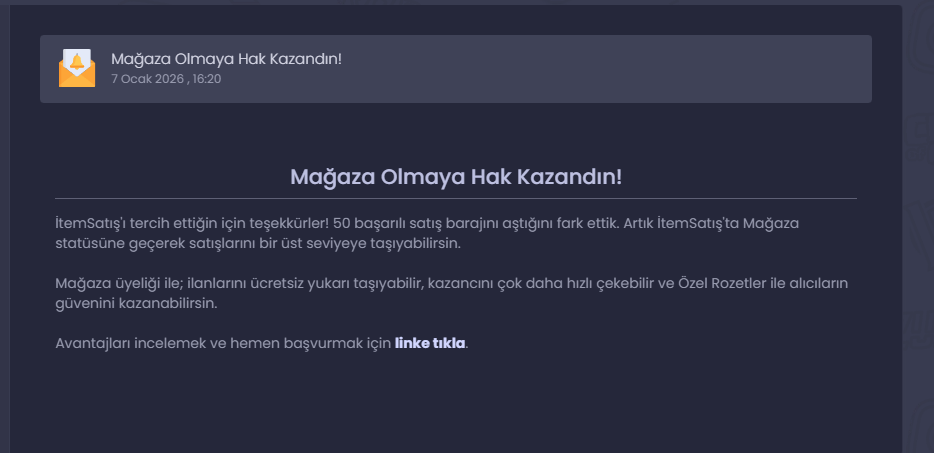Screen dimensions: 934x453
Task: Open the "linke tıkla" link
Action: coord(429,343)
